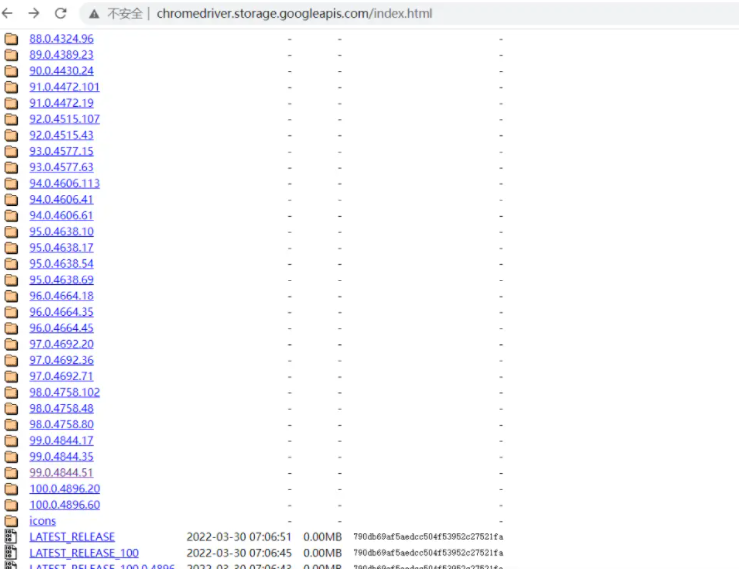Screen dimensions: 739x575
Task: Click folder icon beside 92.0.4515.107
Action: 11,119
